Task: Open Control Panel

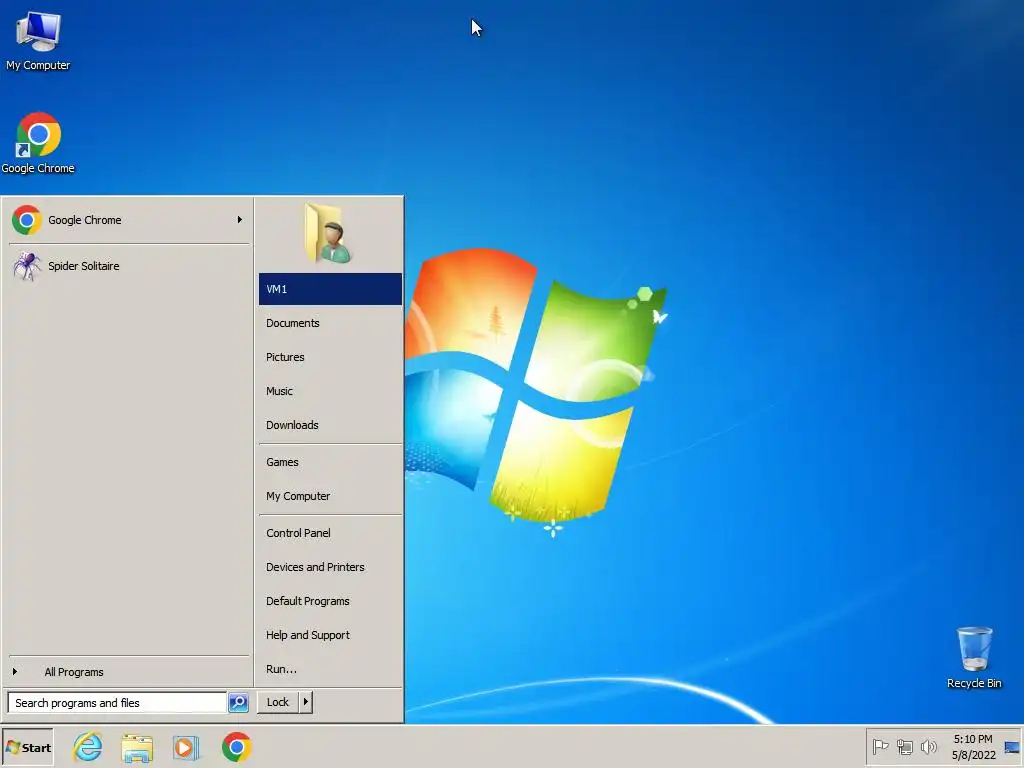Action: 330,533
